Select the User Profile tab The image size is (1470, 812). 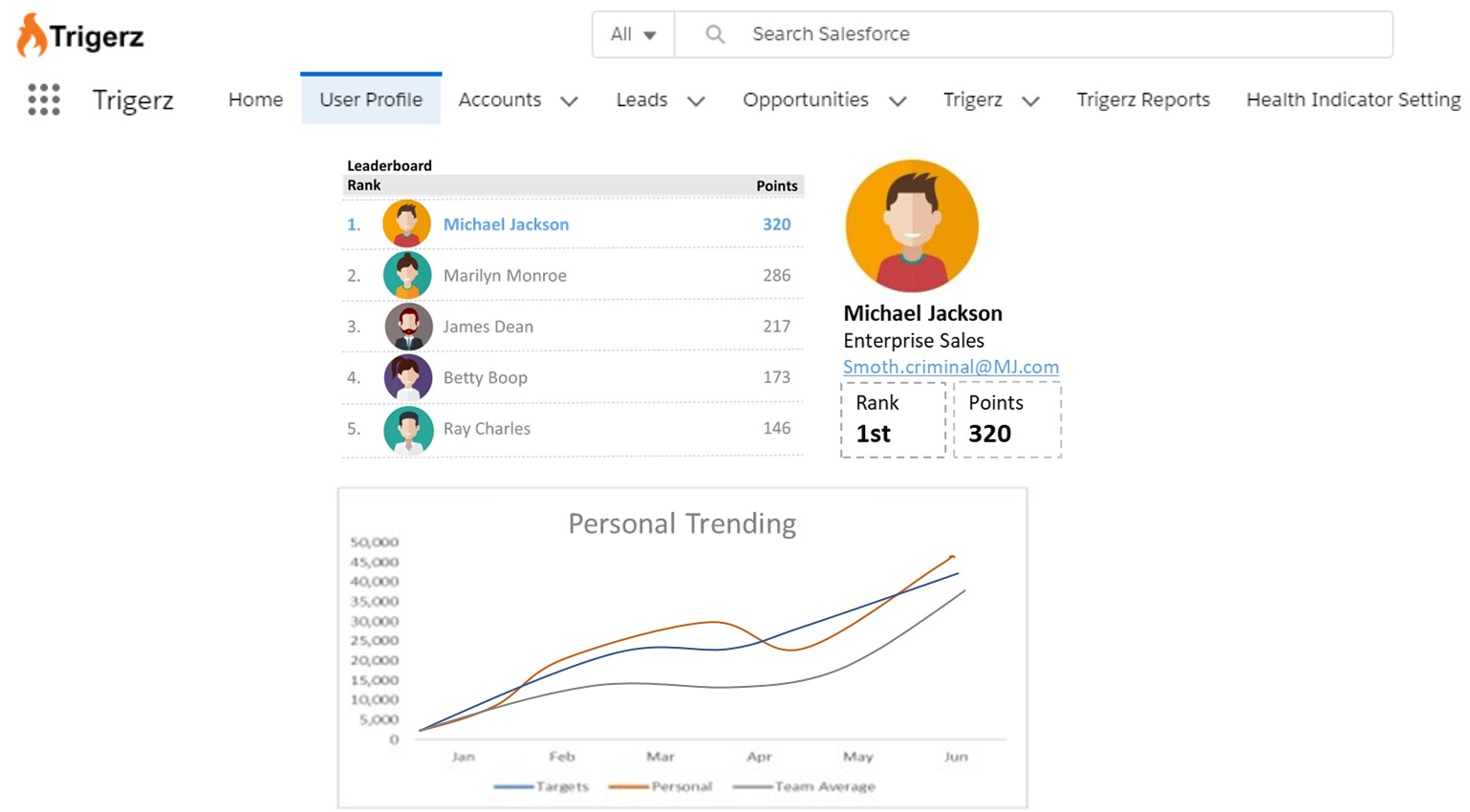(371, 99)
